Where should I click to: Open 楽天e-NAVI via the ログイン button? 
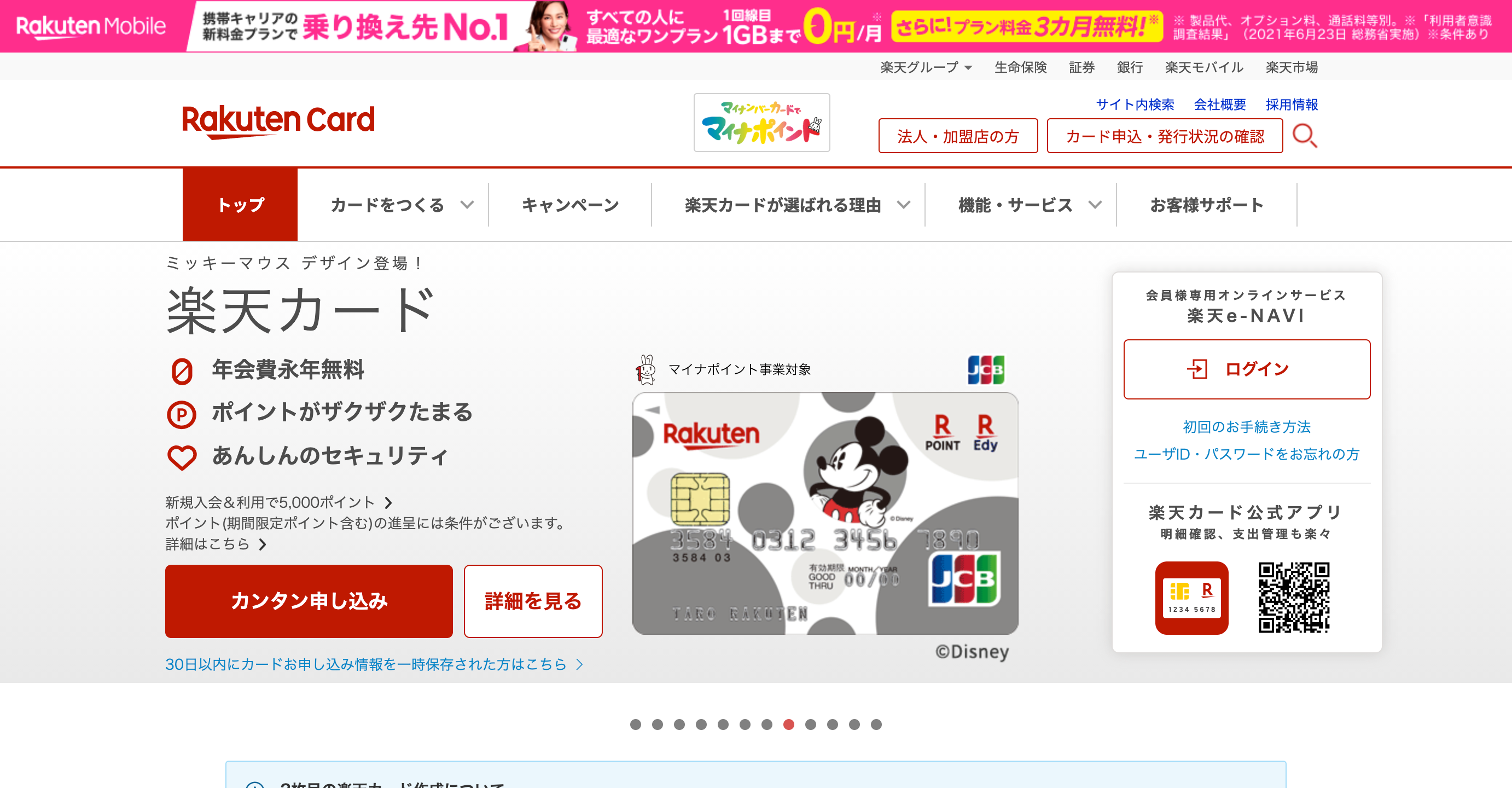pyautogui.click(x=1246, y=369)
